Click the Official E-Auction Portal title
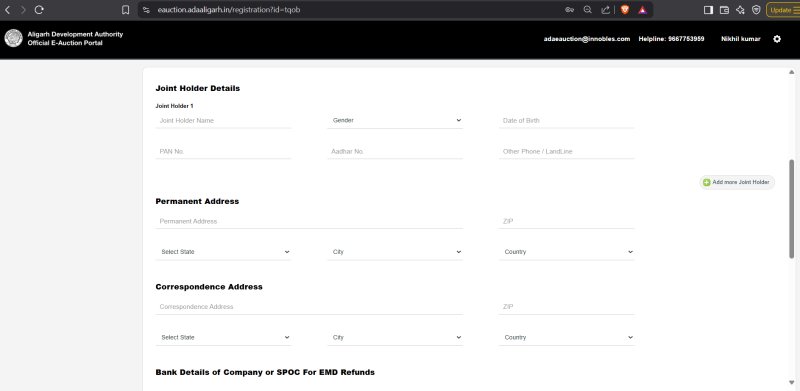This screenshot has height=391, width=800. coord(65,43)
